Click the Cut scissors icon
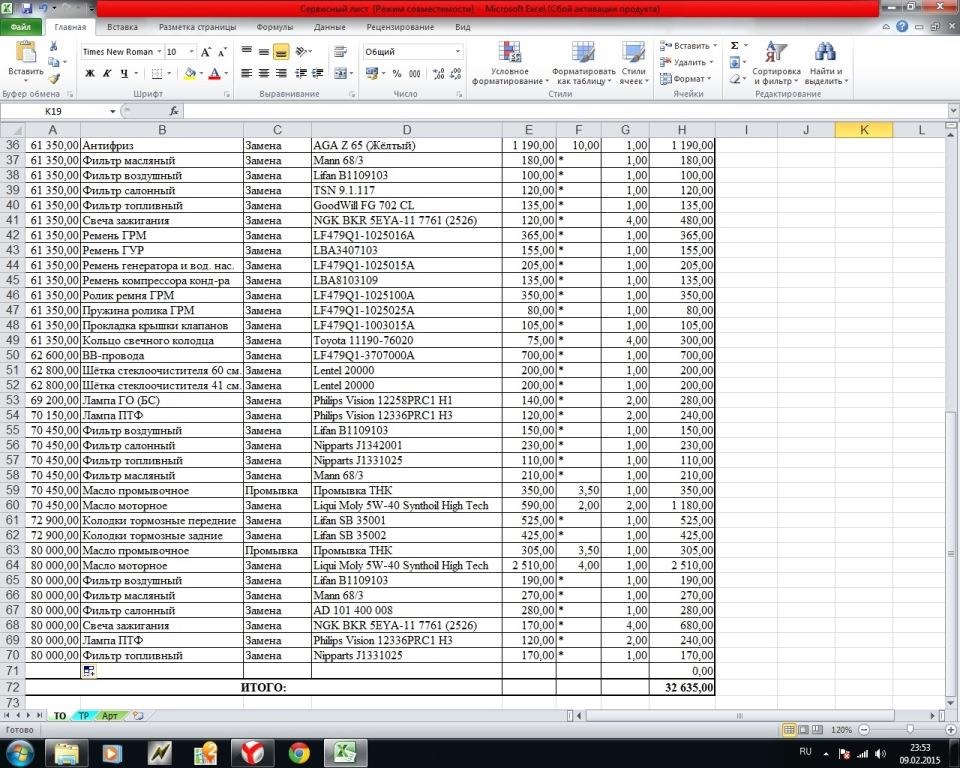 coord(53,46)
